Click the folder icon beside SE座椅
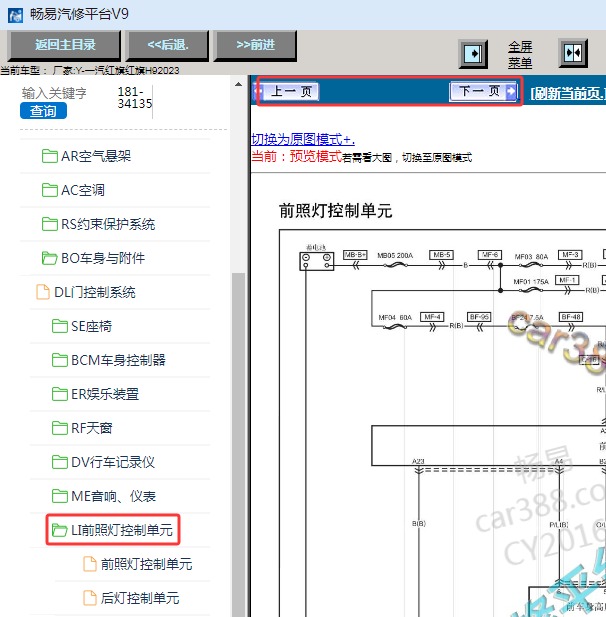The height and width of the screenshot is (617, 606). point(60,326)
